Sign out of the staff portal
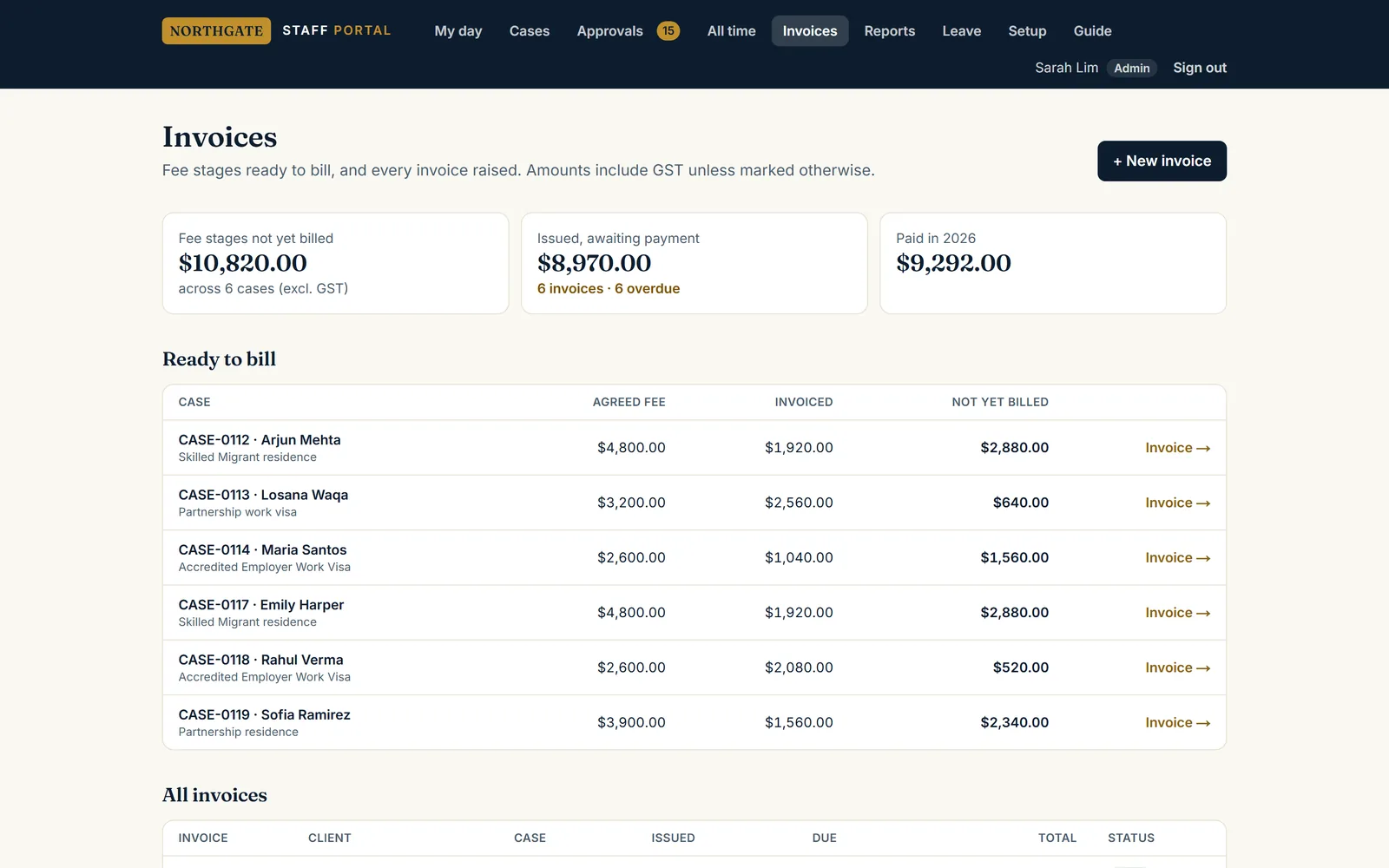Screen dimensions: 1389x868 coord(1200,68)
